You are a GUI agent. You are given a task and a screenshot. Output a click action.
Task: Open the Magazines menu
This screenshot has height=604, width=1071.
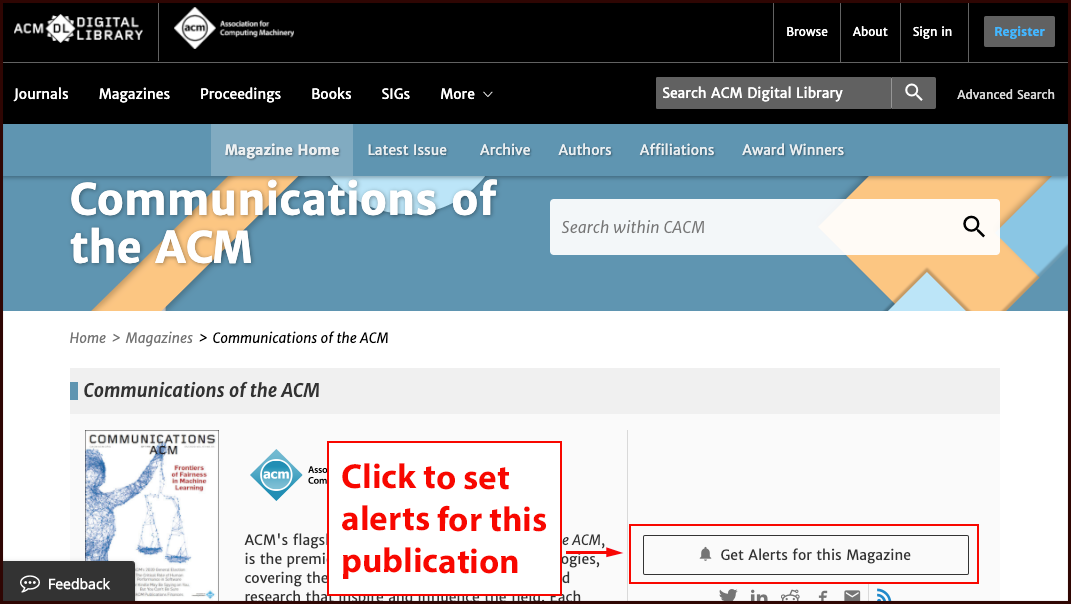click(x=134, y=94)
